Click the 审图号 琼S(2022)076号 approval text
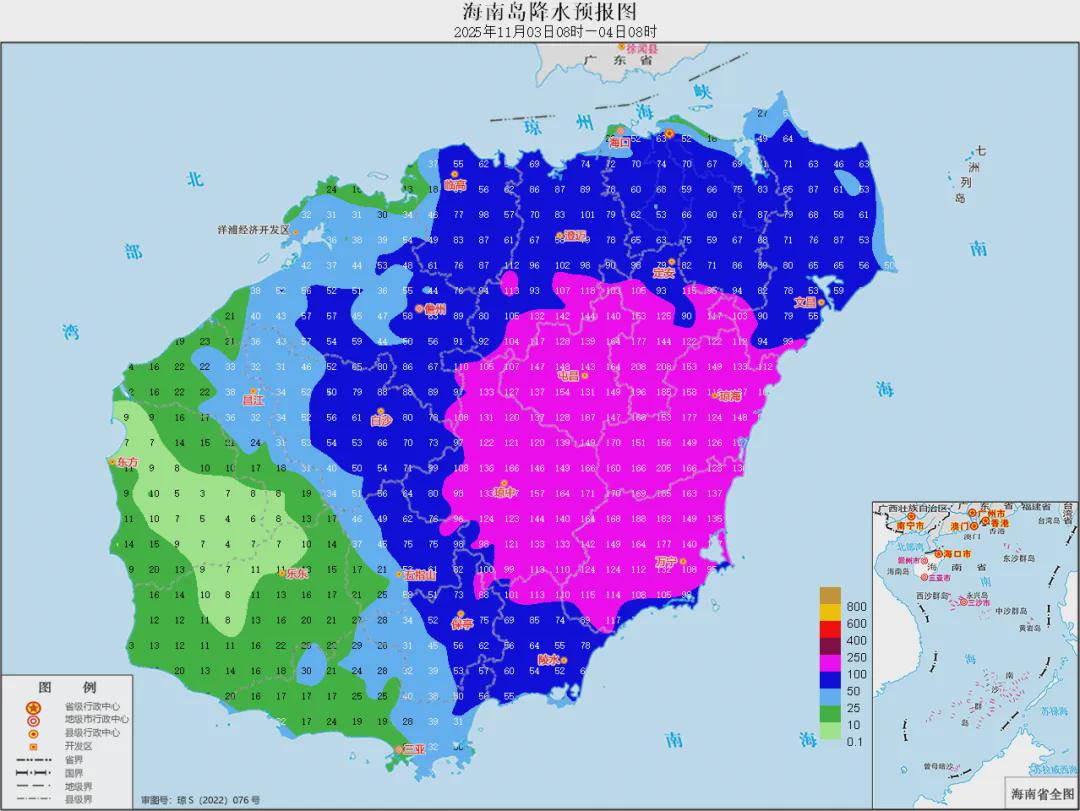The width and height of the screenshot is (1080, 811). [x=201, y=800]
